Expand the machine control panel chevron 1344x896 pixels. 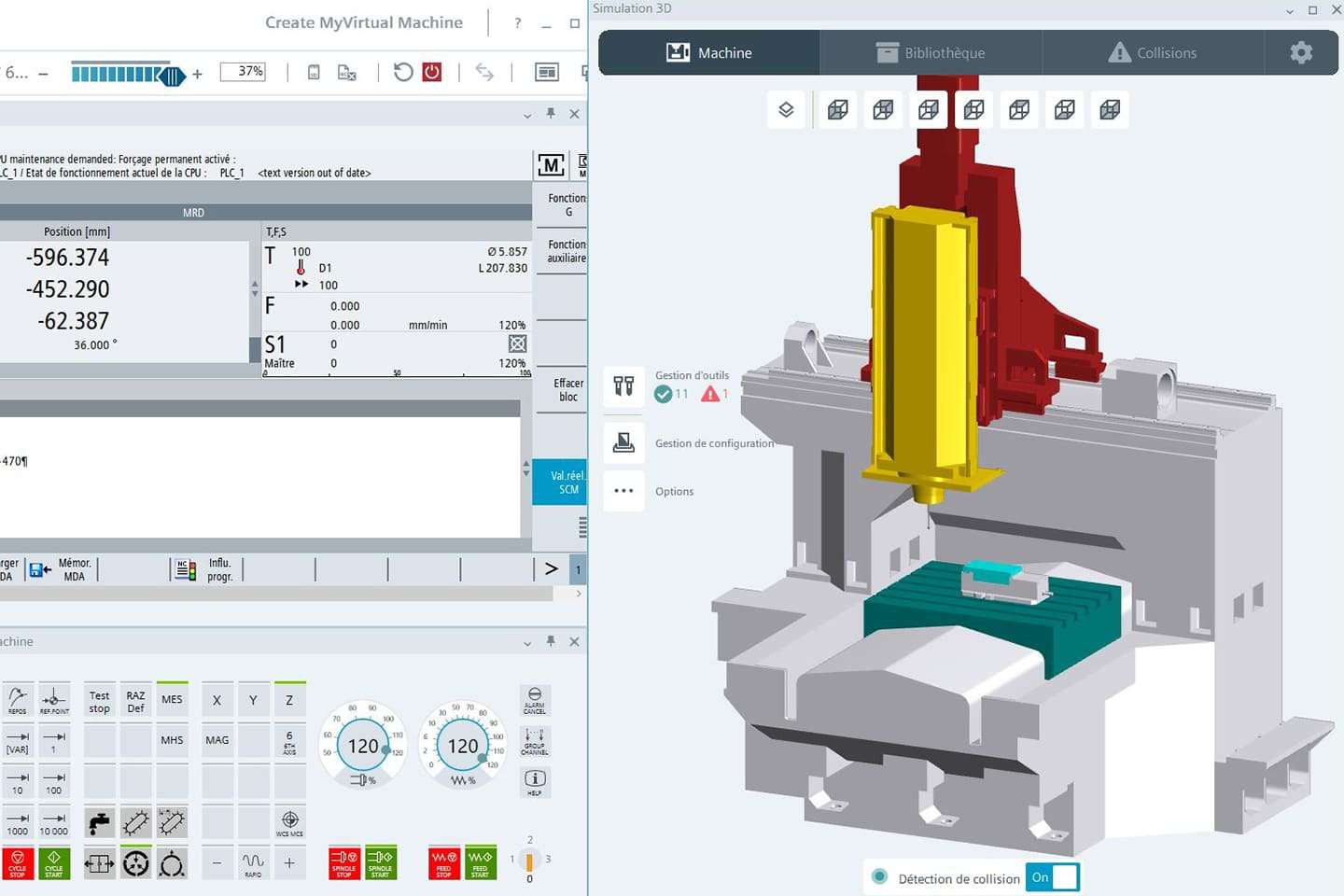coord(527,642)
